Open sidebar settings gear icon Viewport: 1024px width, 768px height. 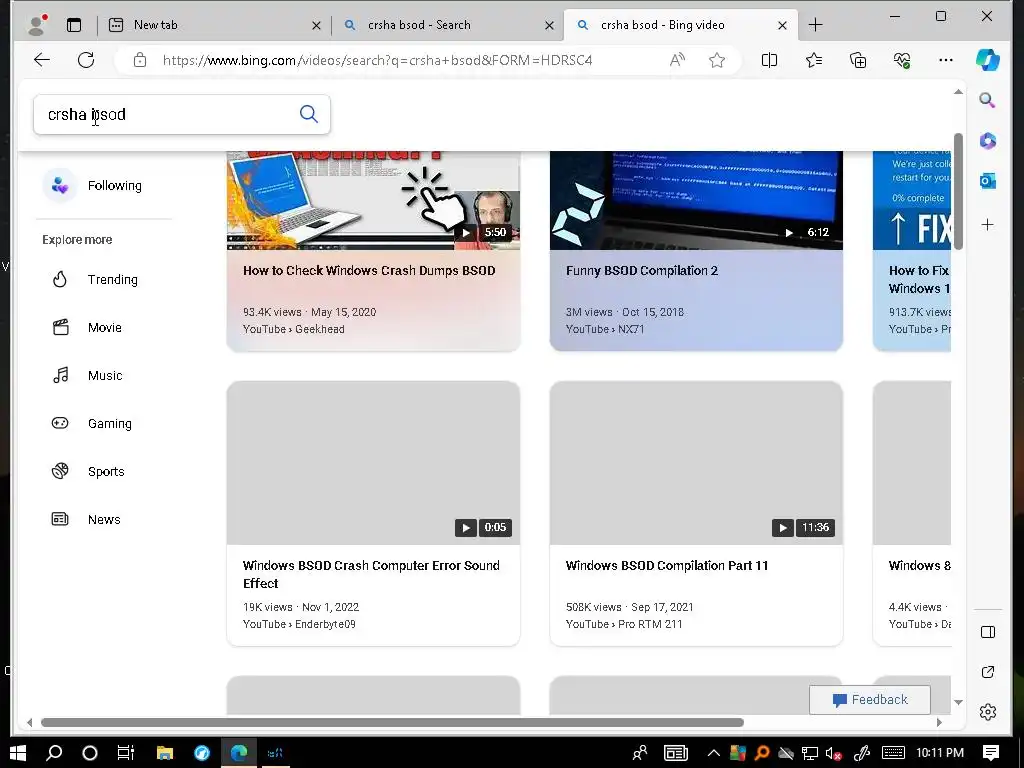click(x=988, y=712)
